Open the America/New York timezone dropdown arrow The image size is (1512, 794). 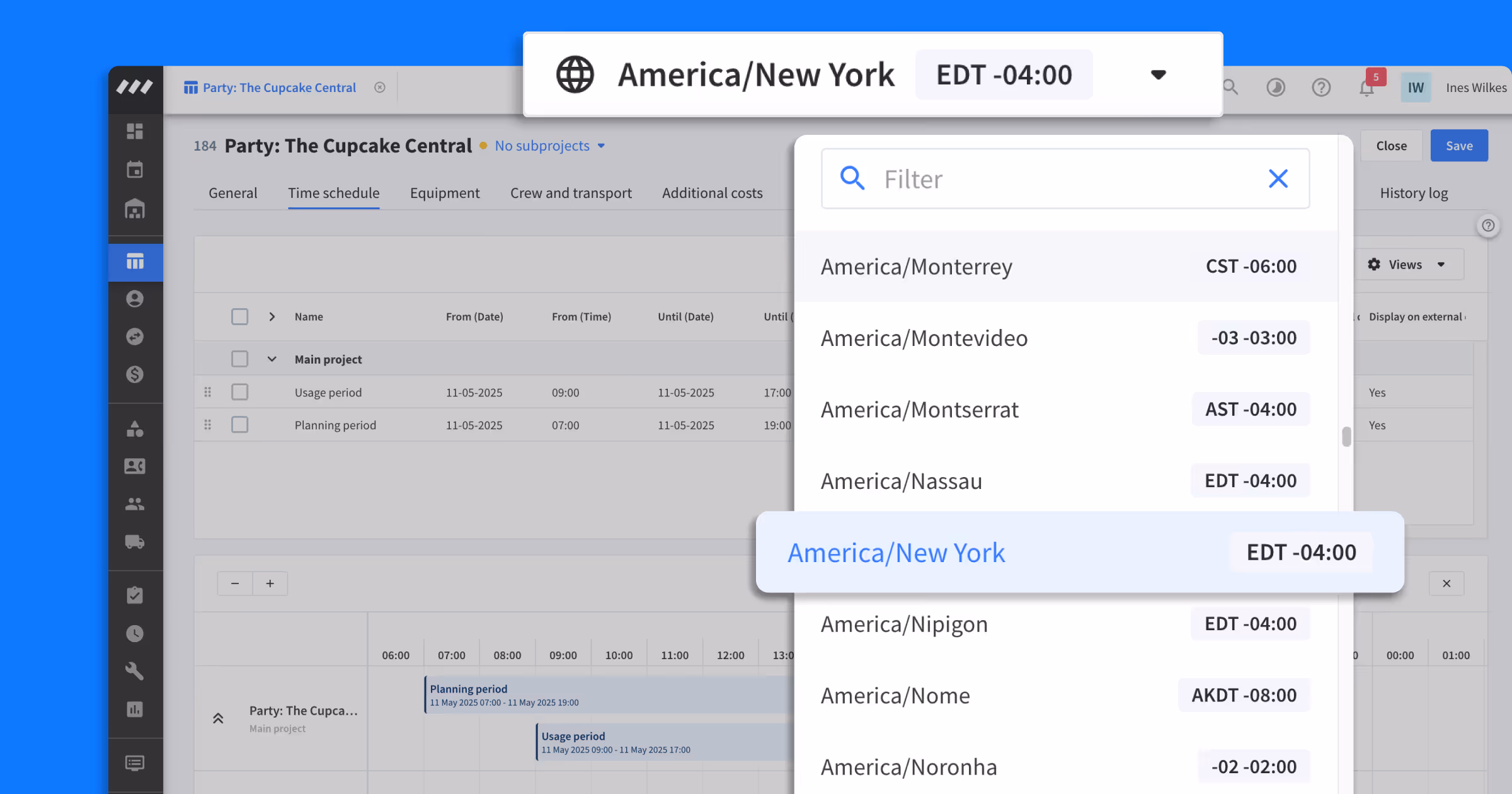click(x=1158, y=75)
